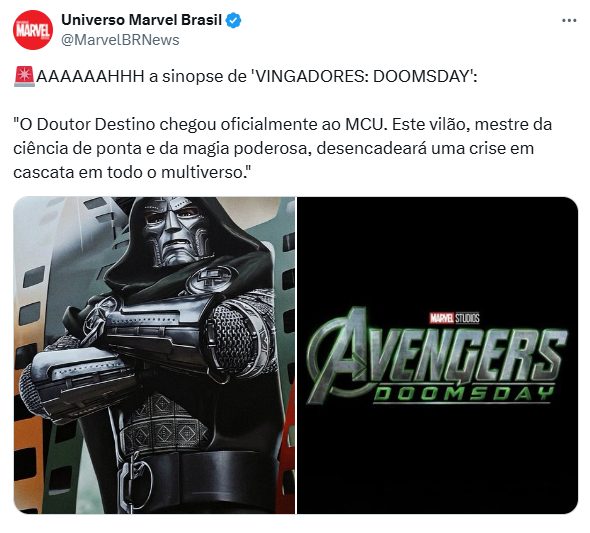Image resolution: width=590 pixels, height=533 pixels.
Task: Click the large Avengers 'A' emblem
Action: [x=339, y=354]
